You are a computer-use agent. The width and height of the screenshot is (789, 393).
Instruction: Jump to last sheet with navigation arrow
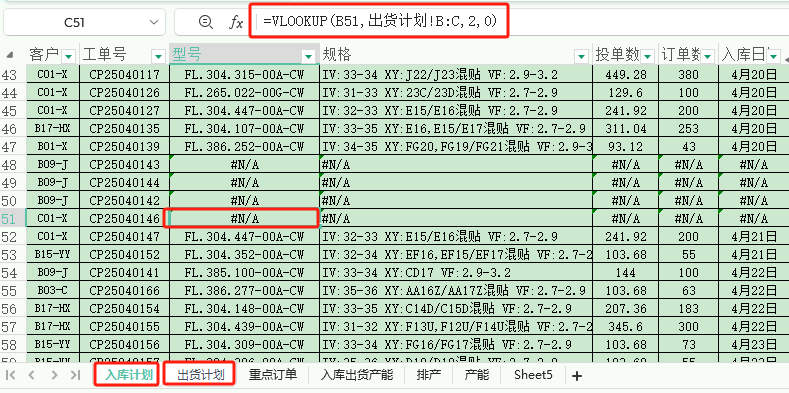[x=75, y=375]
